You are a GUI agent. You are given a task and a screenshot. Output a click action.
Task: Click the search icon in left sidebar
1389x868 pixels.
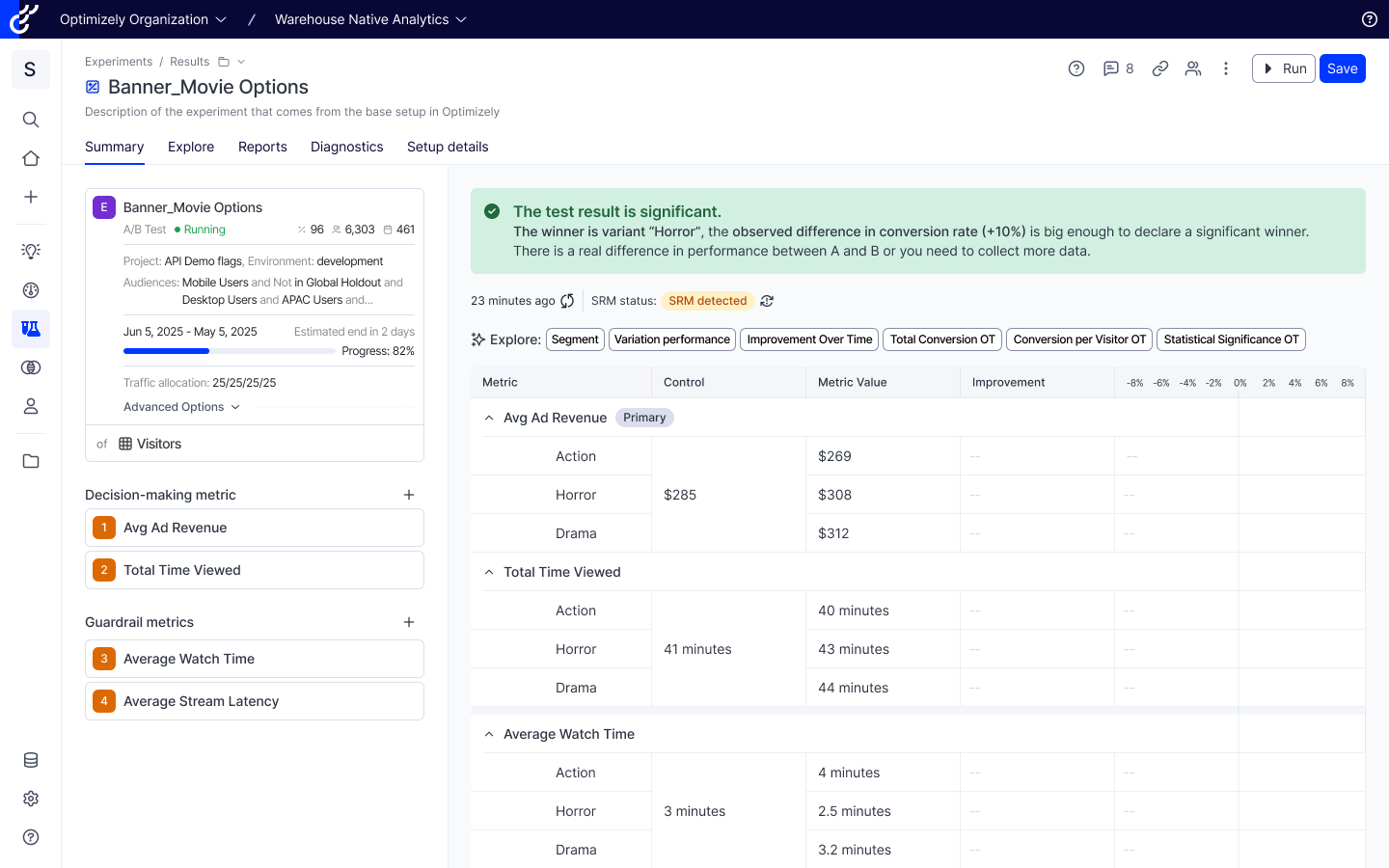31,120
